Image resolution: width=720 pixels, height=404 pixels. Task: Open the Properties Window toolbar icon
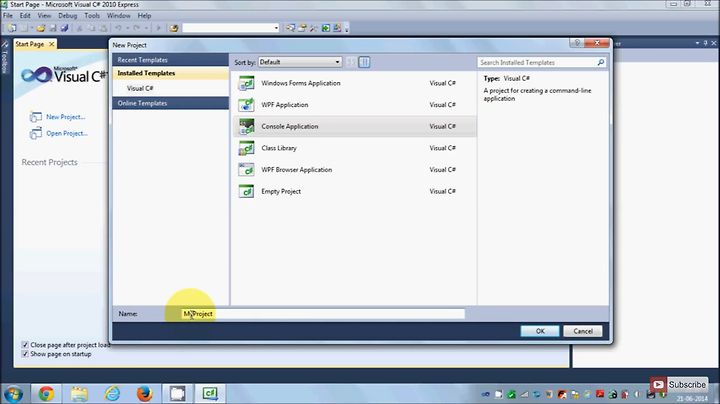[x=302, y=28]
